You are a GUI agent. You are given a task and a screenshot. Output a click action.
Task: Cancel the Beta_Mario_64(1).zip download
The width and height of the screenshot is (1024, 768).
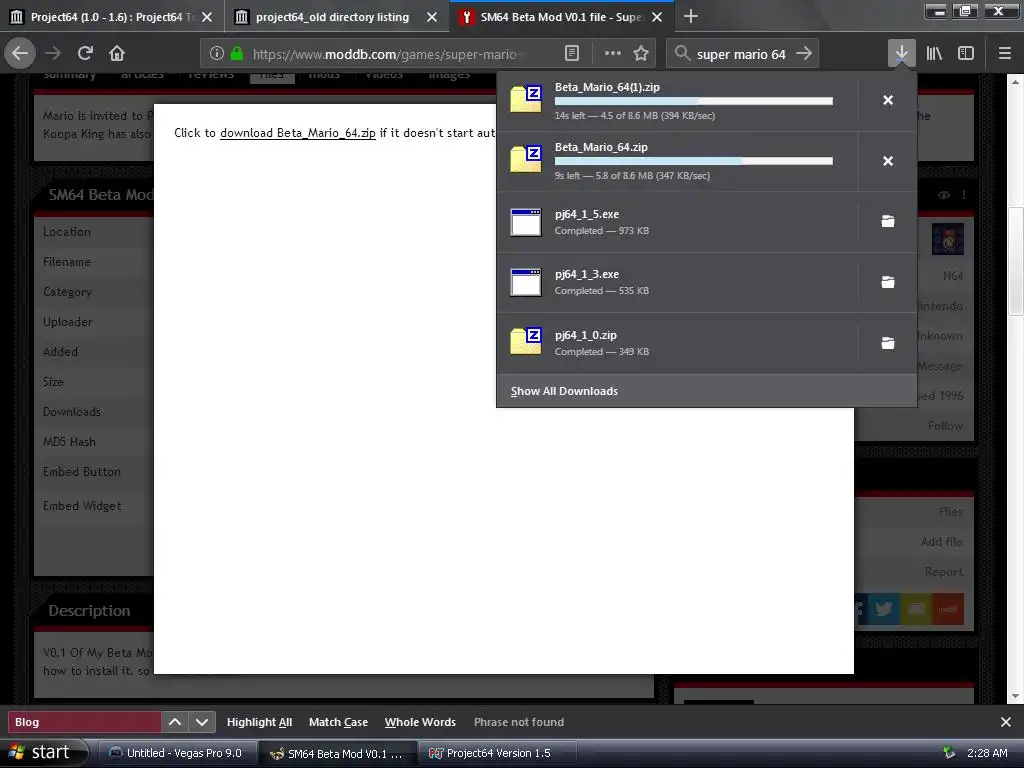coord(888,100)
